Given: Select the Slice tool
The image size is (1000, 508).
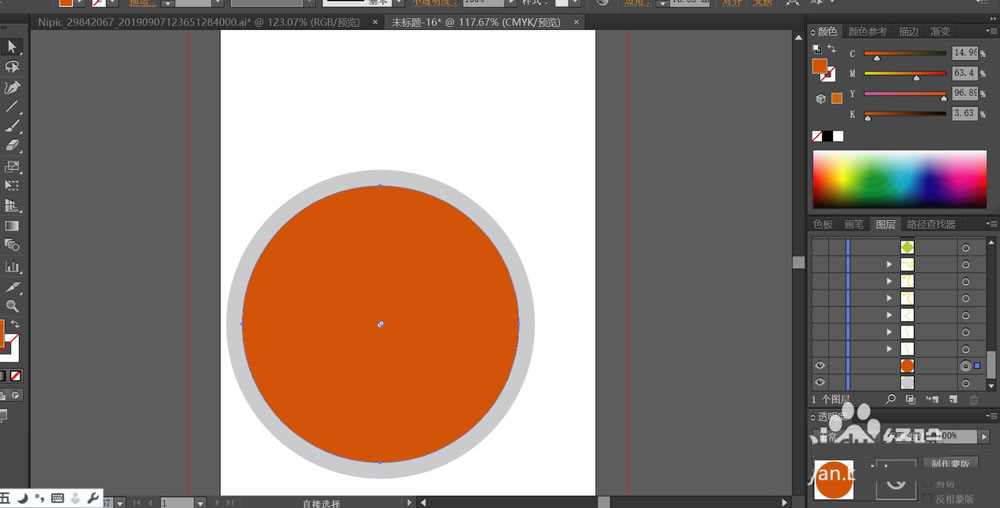Looking at the screenshot, I should click(x=11, y=287).
